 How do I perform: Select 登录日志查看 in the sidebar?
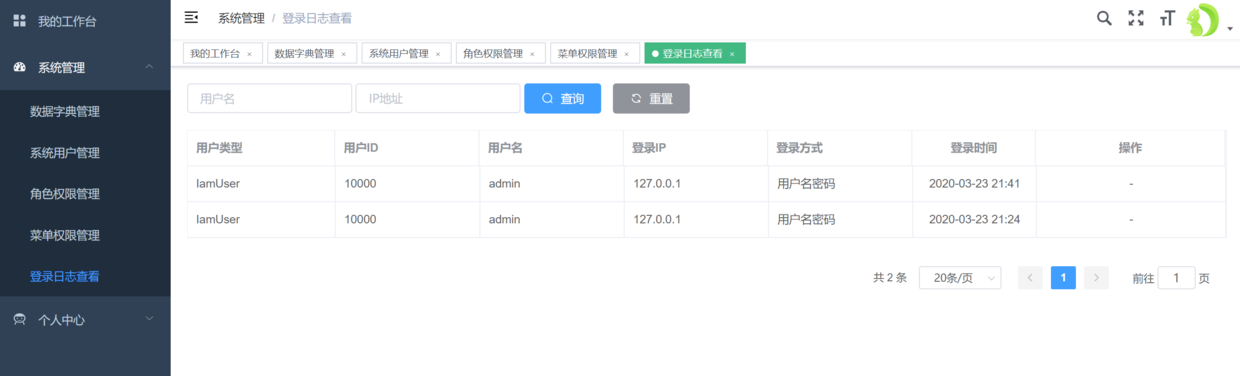click(x=65, y=277)
